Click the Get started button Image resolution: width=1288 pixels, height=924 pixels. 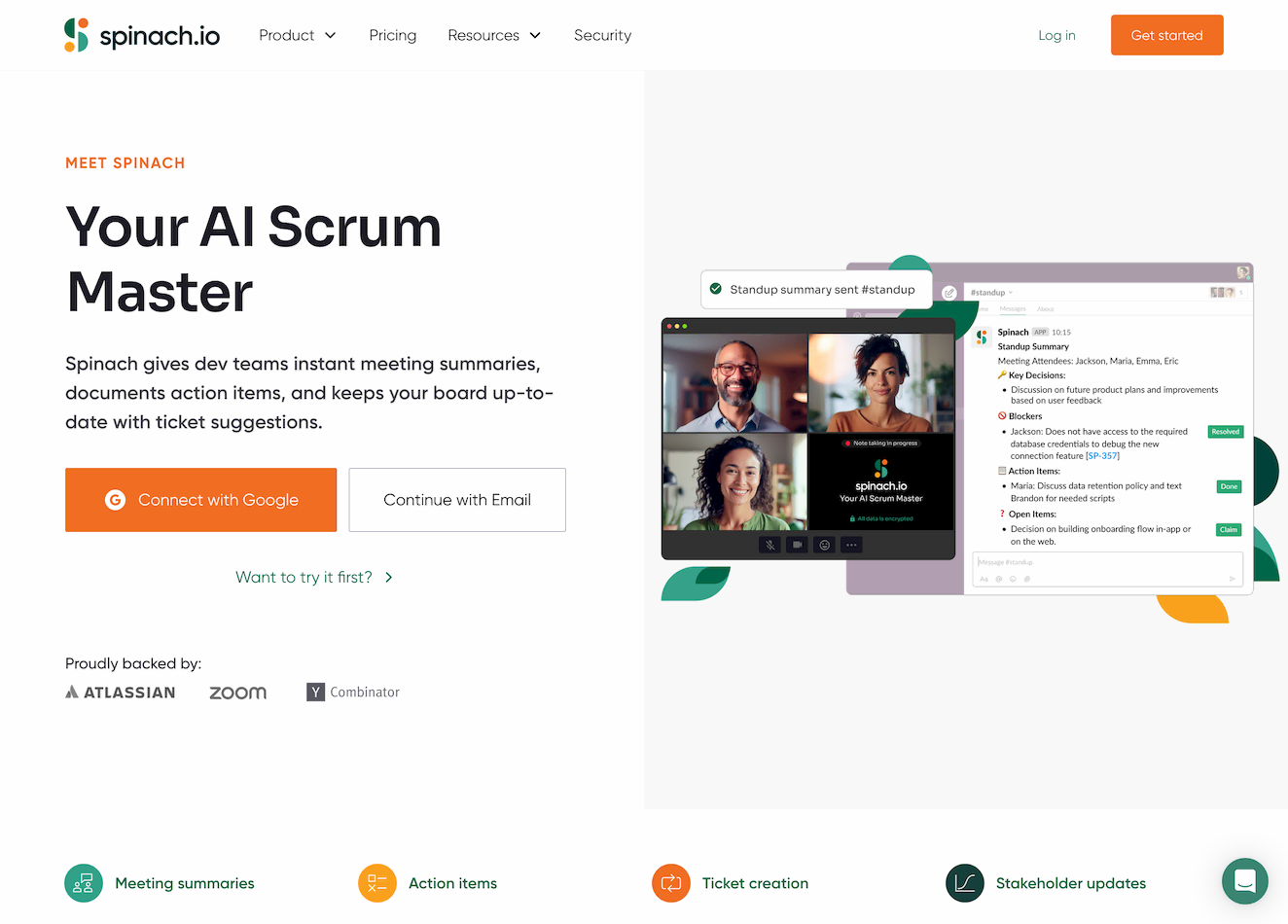[1166, 35]
